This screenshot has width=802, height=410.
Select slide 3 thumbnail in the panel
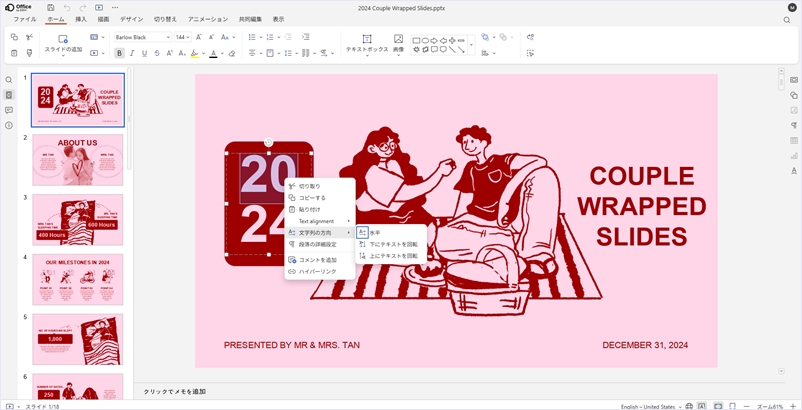[x=77, y=219]
